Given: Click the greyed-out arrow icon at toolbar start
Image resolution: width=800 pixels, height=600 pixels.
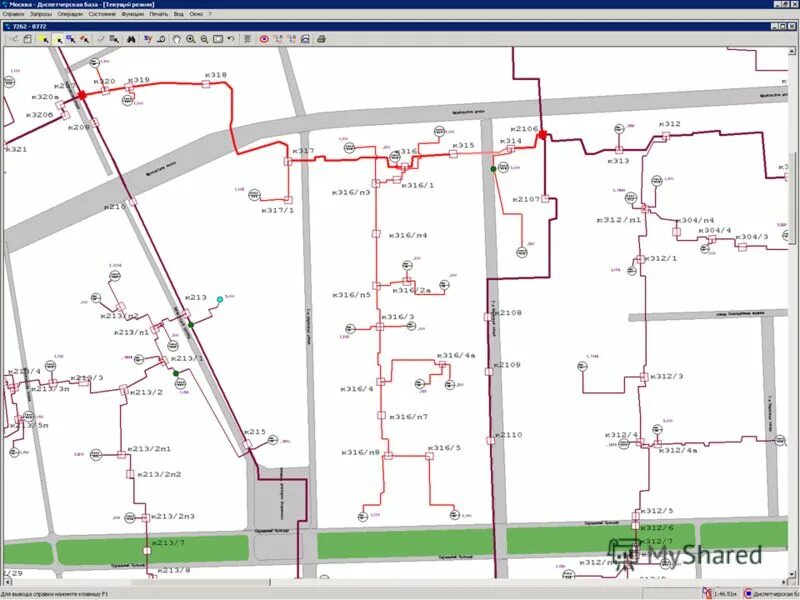Looking at the screenshot, I should pos(14,39).
